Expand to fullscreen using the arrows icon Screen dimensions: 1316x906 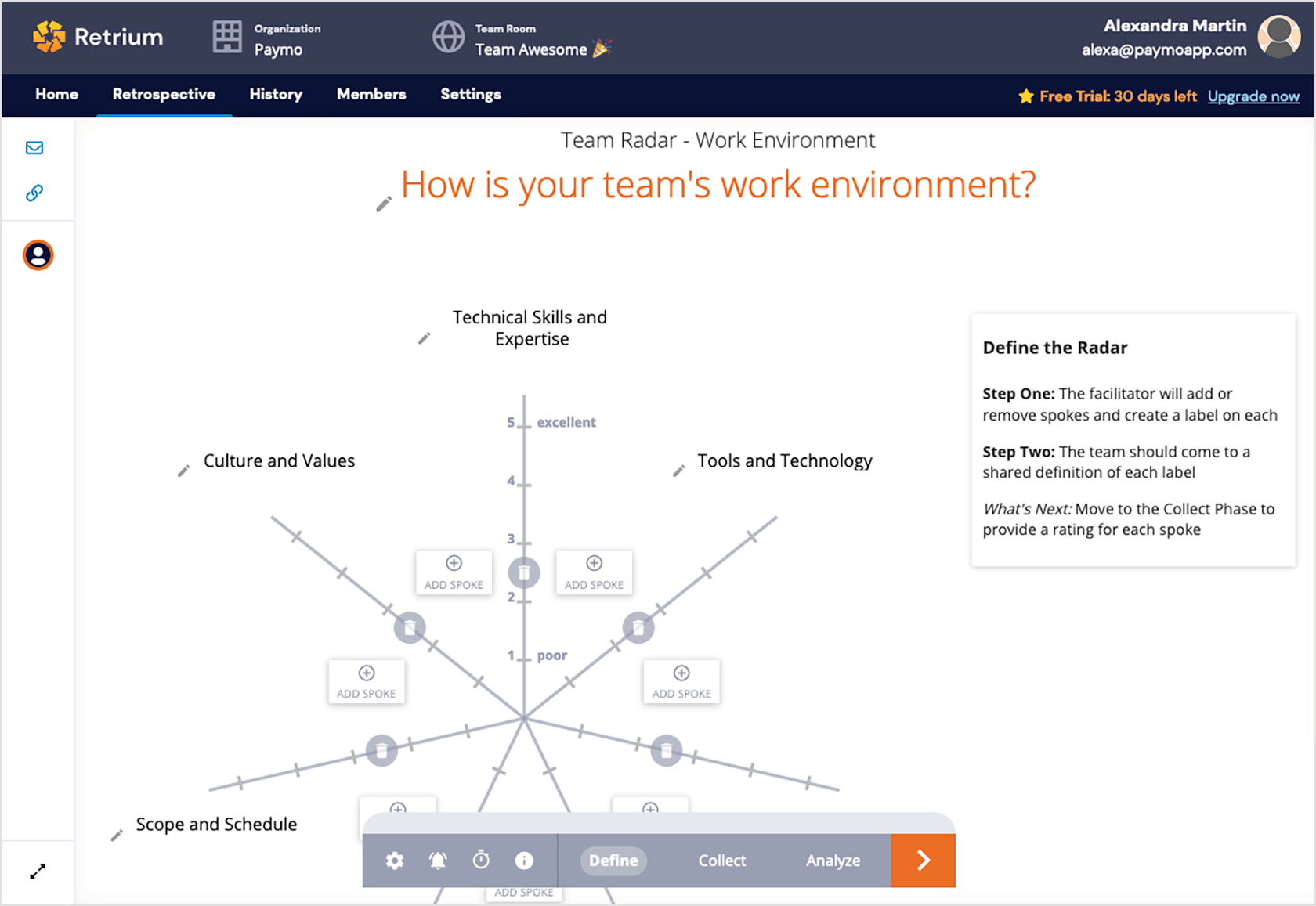37,871
